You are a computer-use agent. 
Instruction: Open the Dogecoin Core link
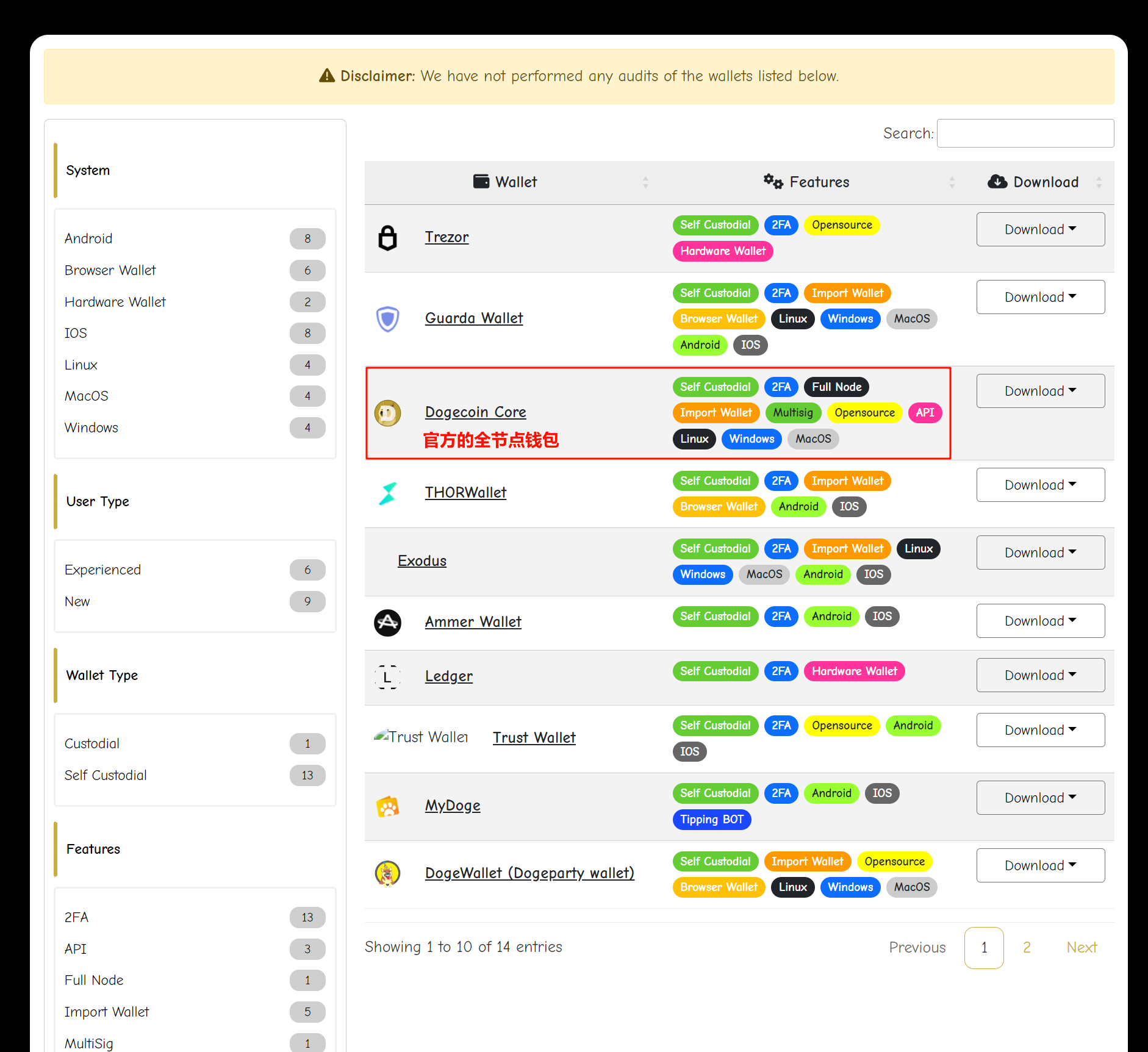(475, 412)
